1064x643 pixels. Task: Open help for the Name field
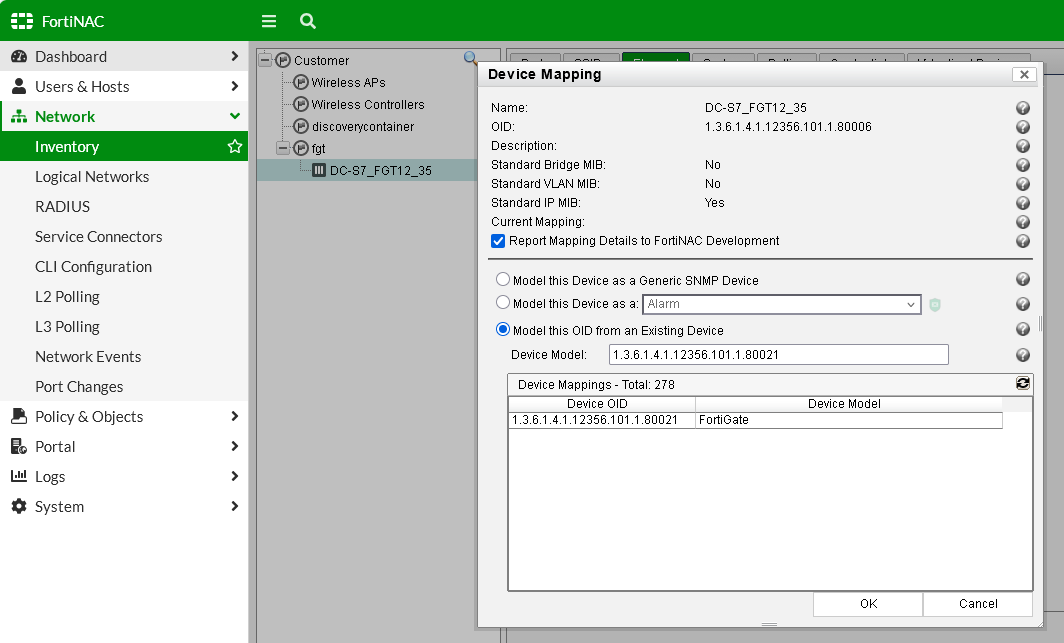(1023, 108)
